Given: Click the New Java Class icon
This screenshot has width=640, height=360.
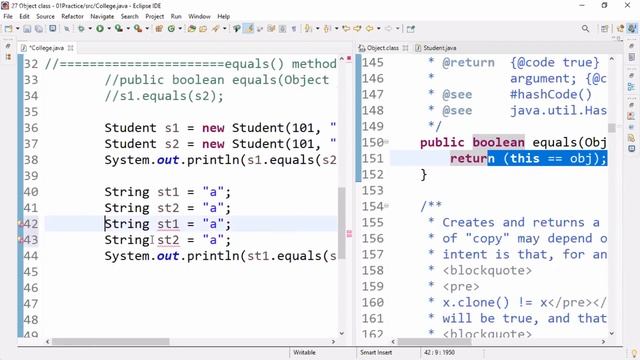Looking at the screenshot, I should (x=171, y=29).
